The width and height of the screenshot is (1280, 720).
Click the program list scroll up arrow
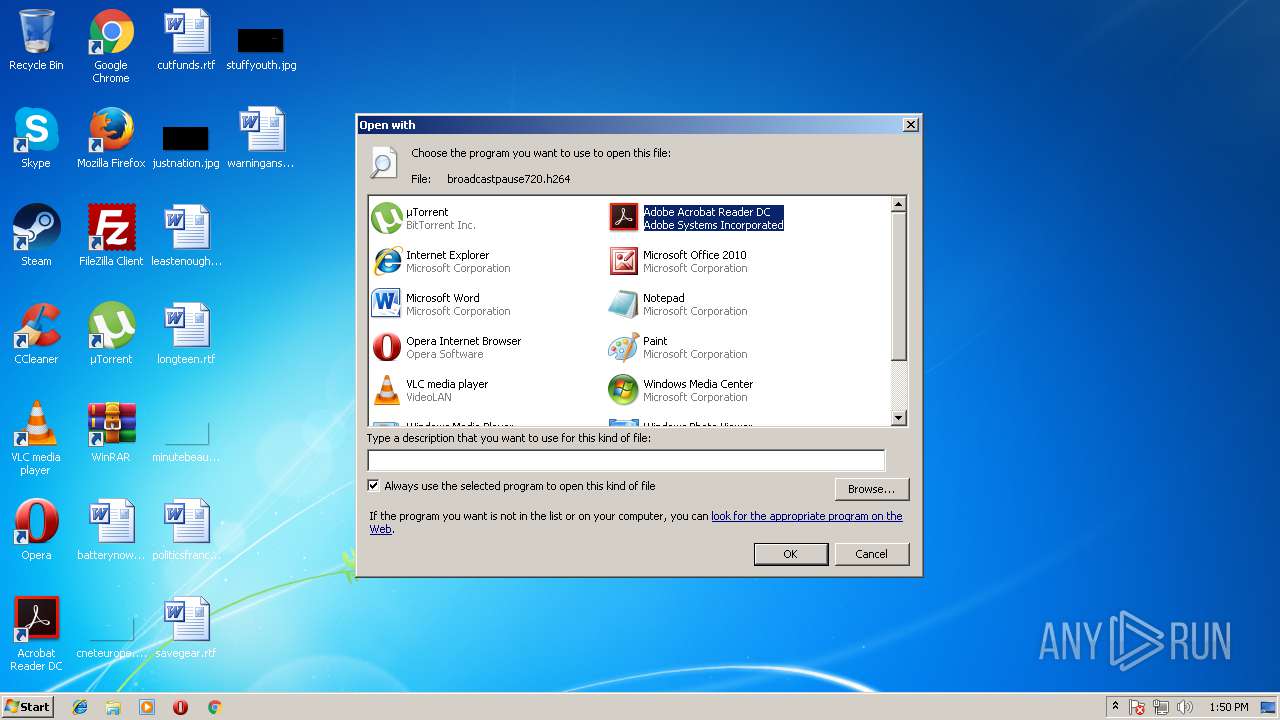click(898, 204)
